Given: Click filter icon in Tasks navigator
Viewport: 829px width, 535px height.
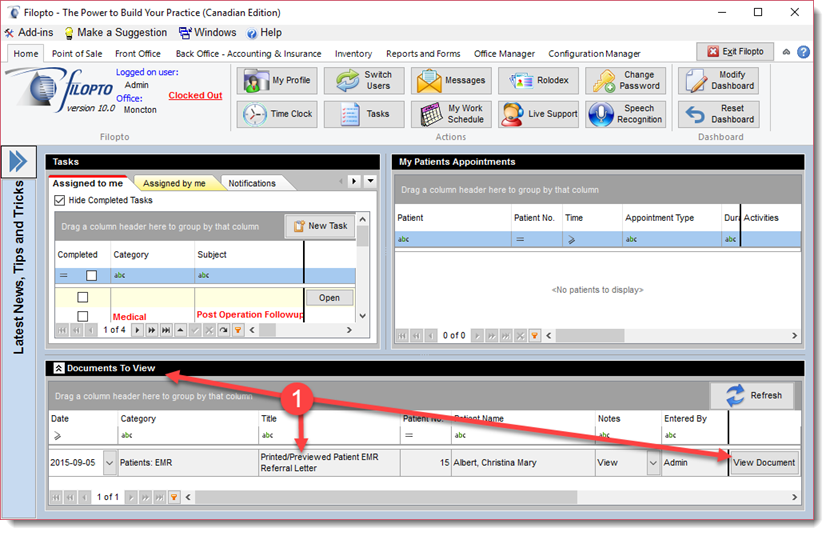Looking at the screenshot, I should click(x=238, y=330).
